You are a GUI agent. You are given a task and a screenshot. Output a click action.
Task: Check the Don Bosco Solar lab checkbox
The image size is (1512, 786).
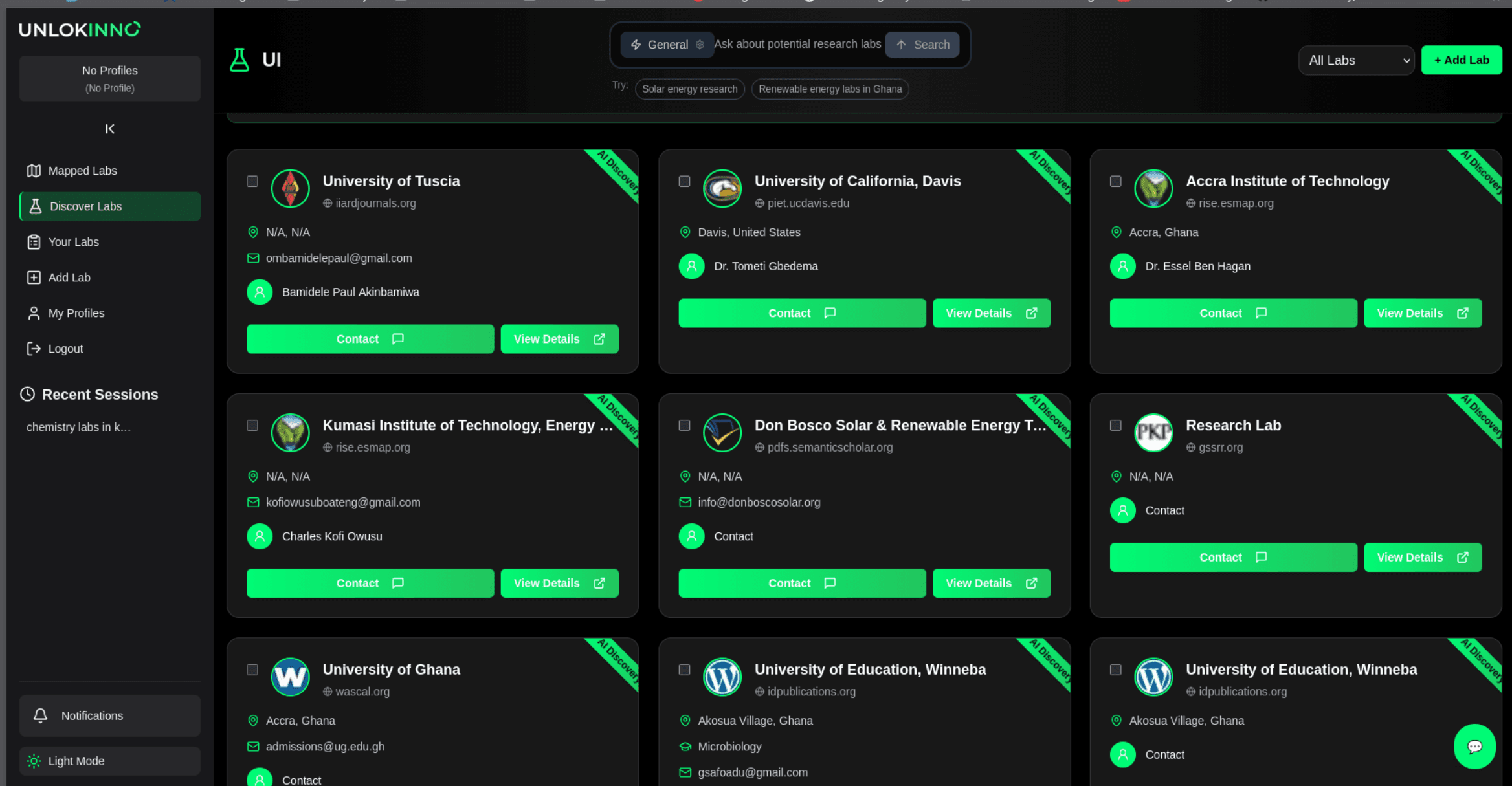[x=684, y=426]
